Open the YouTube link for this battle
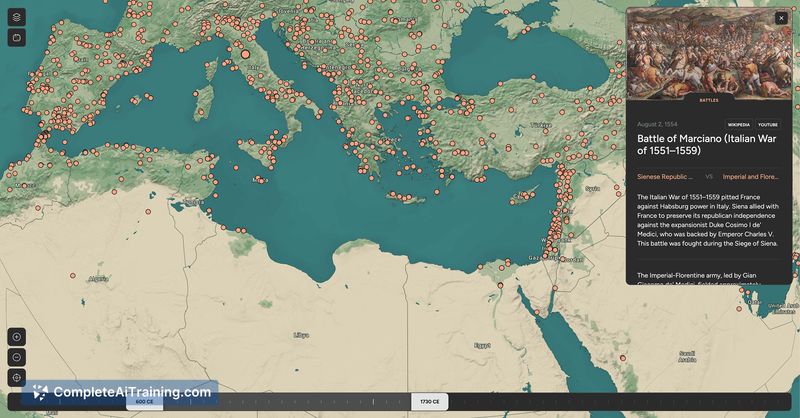The height and width of the screenshot is (418, 800). [x=767, y=125]
